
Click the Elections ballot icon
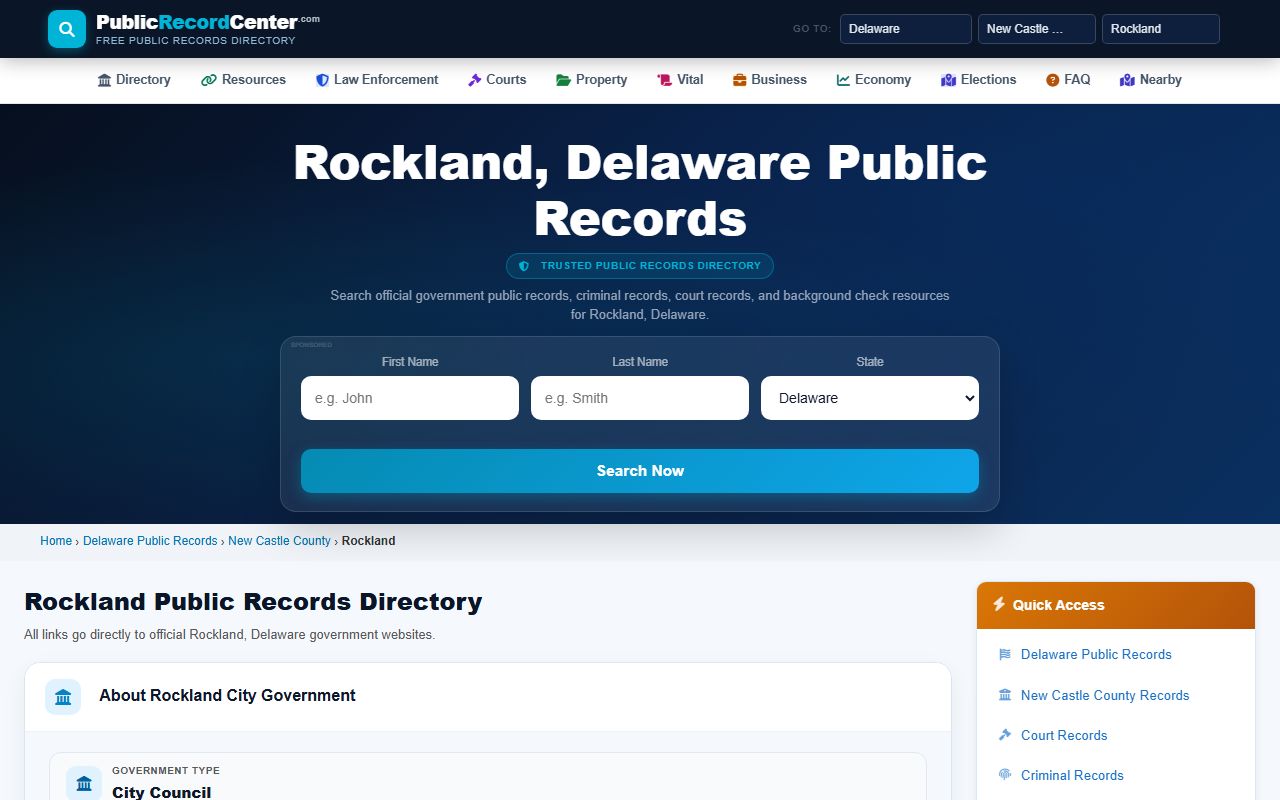(948, 80)
